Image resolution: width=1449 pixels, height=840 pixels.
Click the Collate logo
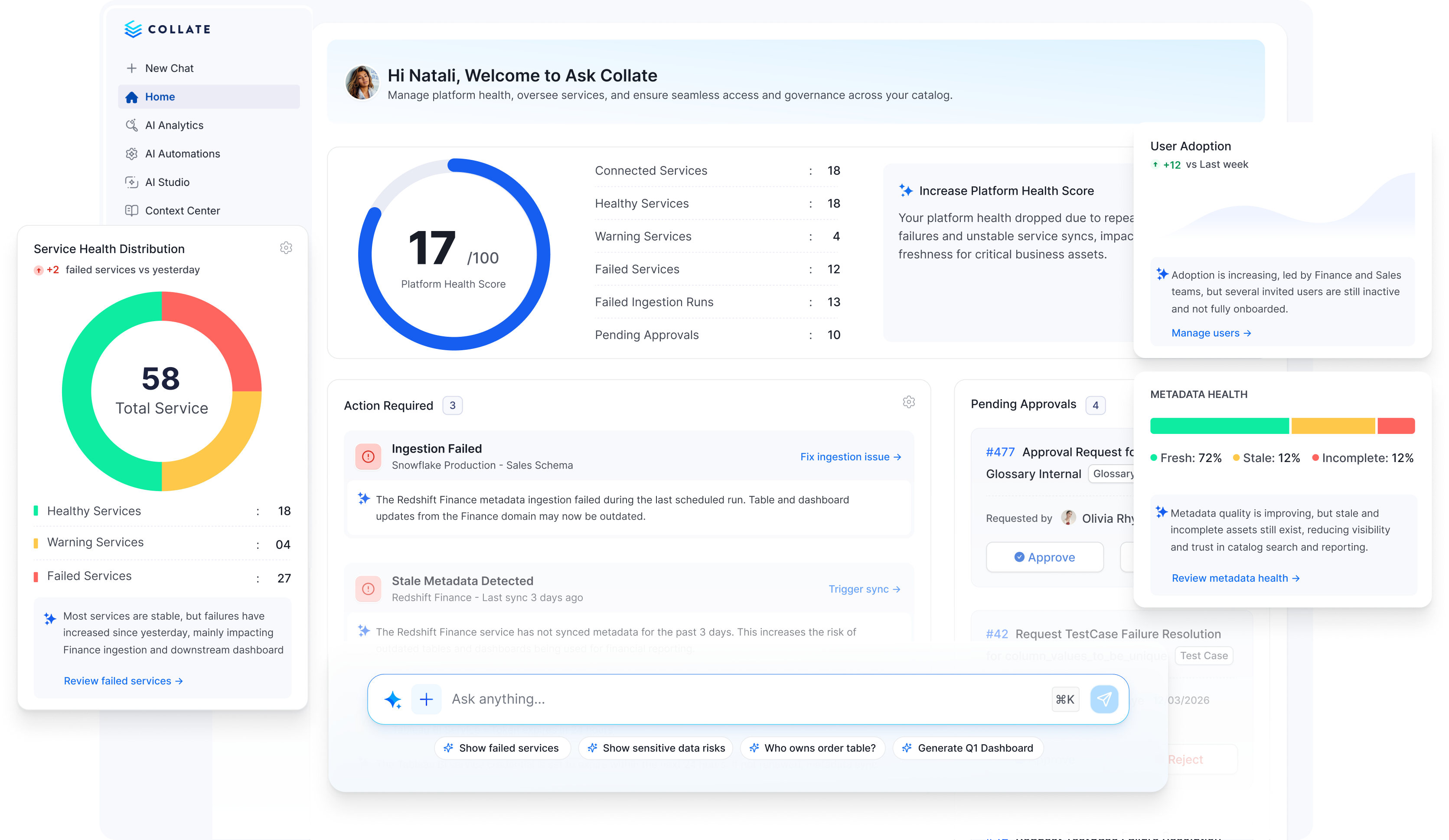[167, 29]
